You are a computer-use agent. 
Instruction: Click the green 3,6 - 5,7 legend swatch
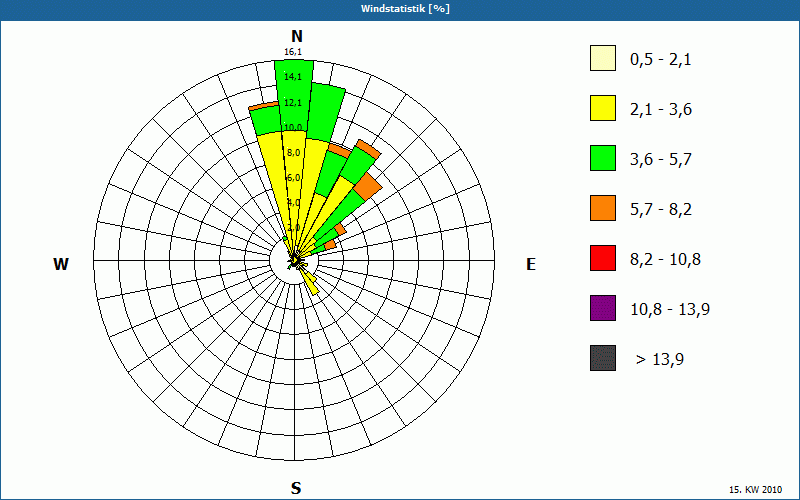click(x=603, y=158)
